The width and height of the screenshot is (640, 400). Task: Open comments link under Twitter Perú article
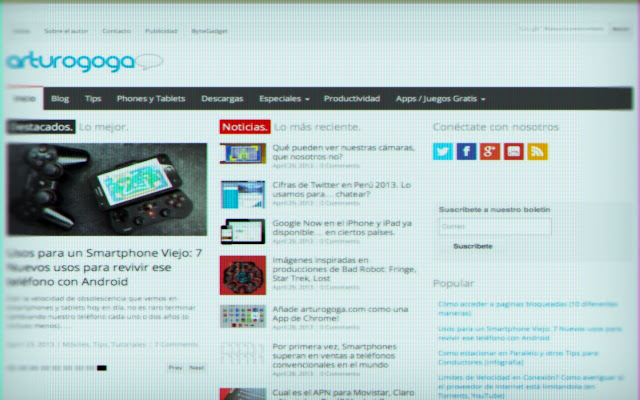click(x=339, y=203)
